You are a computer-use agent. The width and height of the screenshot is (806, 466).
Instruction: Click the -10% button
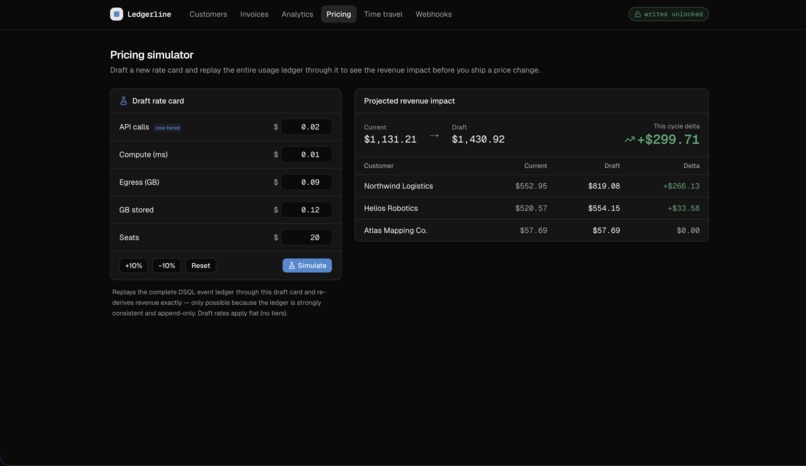(167, 266)
